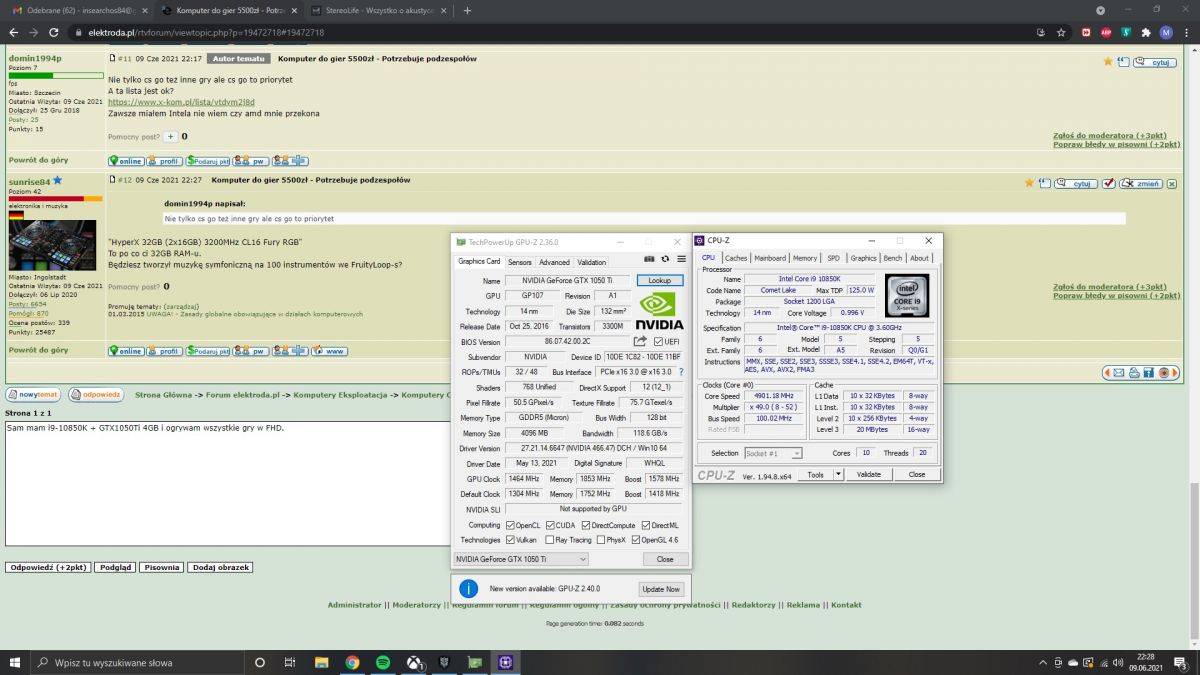Click the sunrise84 avatar image
Viewport: 1200px width, 675px height.
(52, 245)
